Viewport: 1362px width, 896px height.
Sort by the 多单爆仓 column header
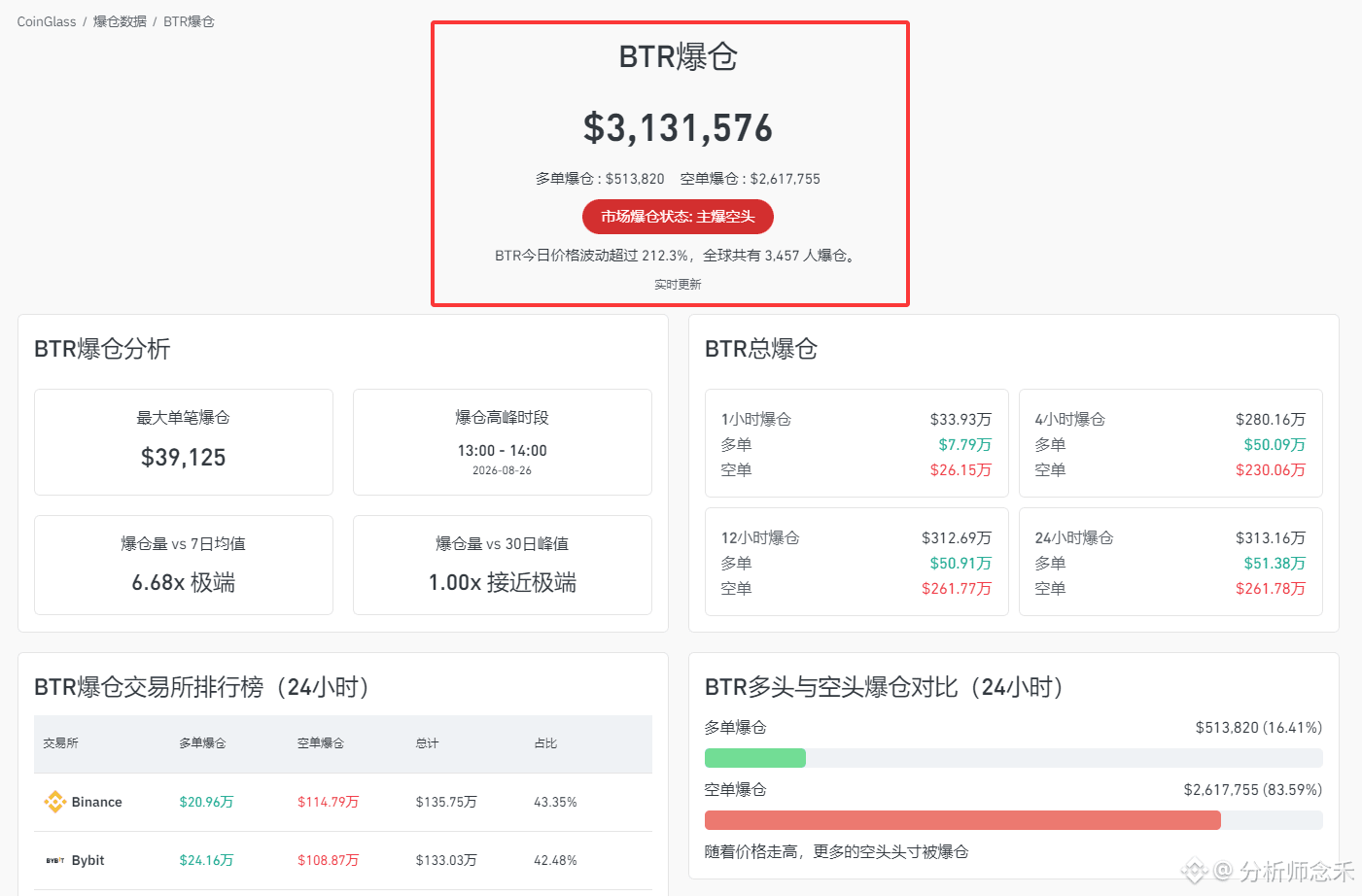(202, 743)
